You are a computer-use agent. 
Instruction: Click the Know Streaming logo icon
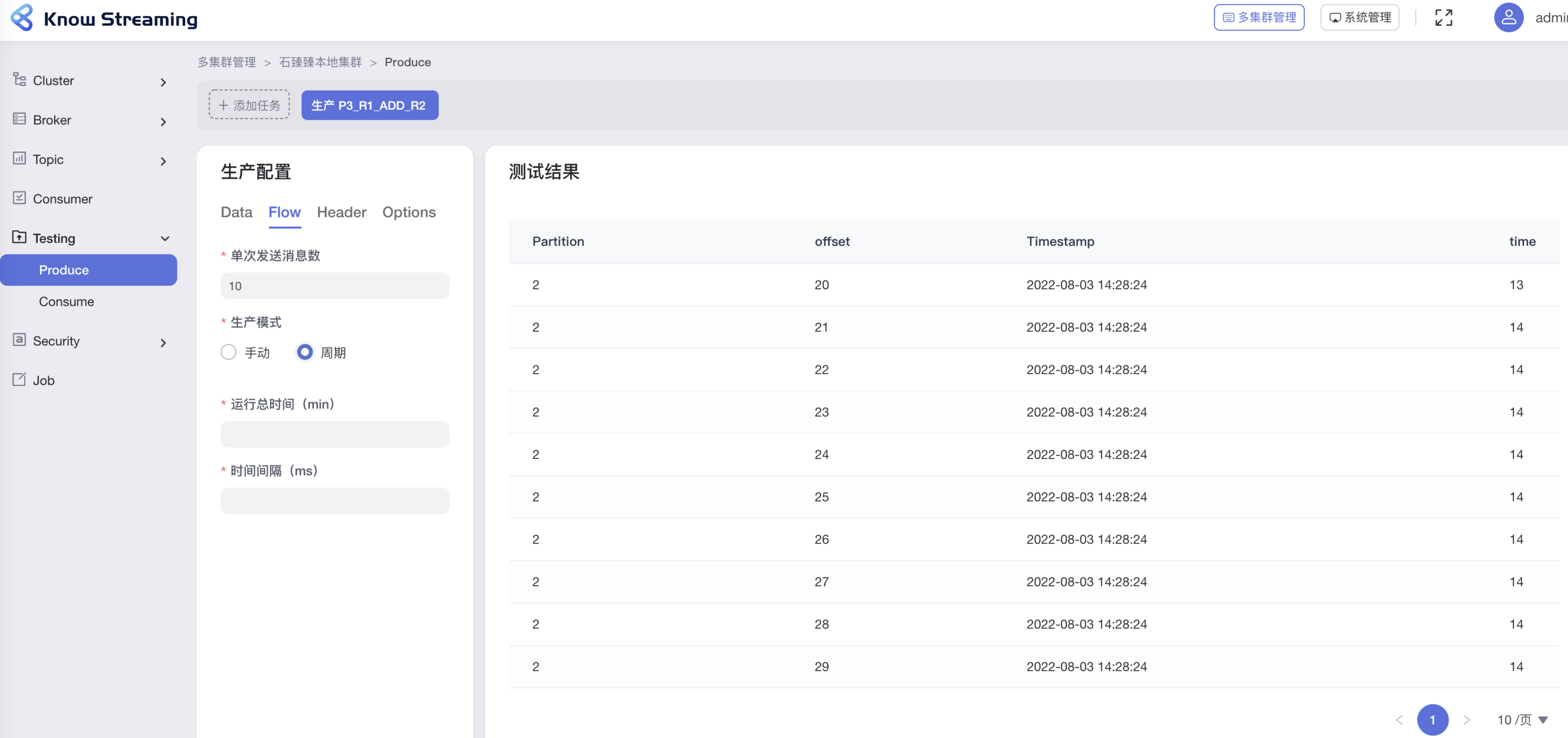(22, 18)
